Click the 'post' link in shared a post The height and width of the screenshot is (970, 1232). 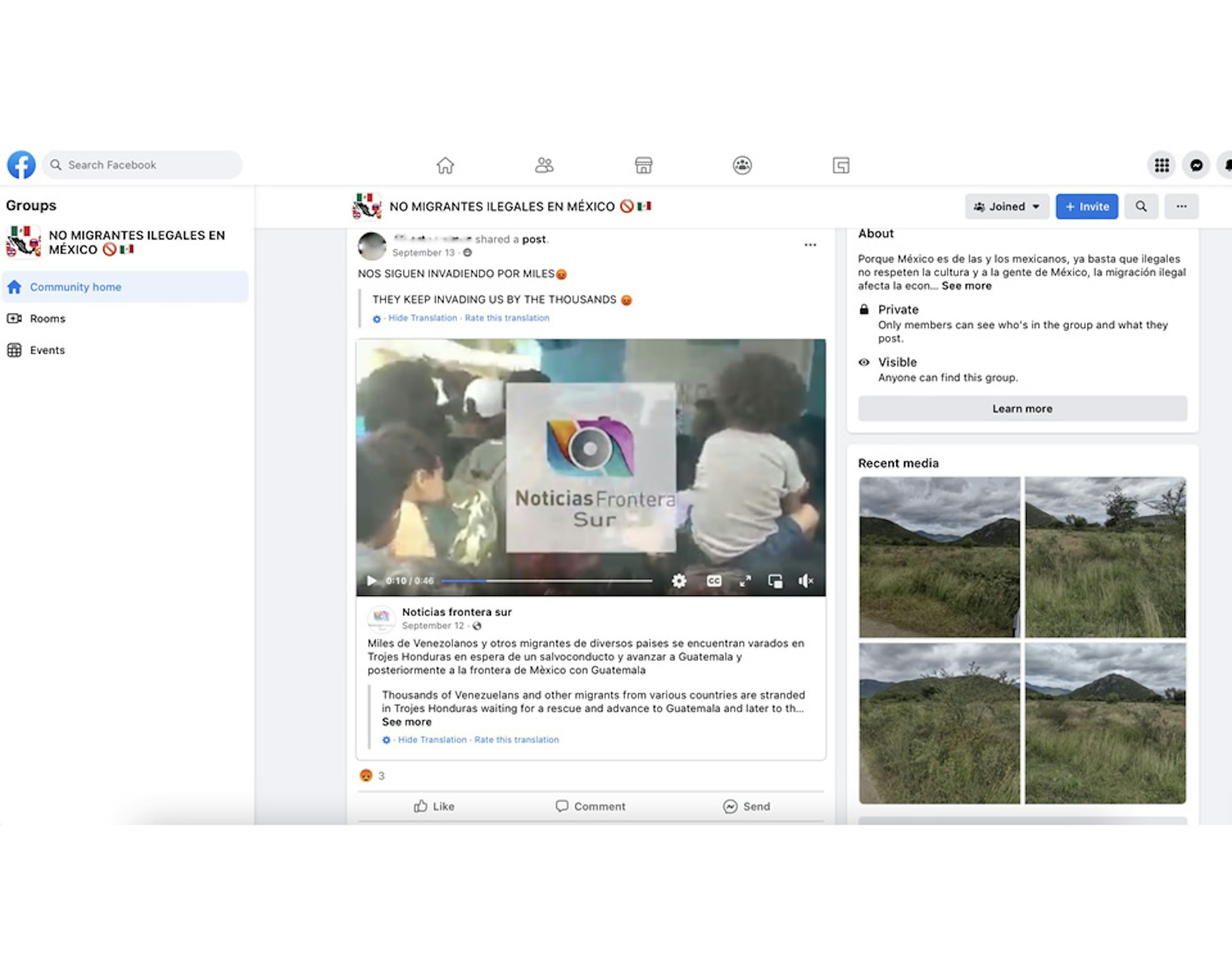point(534,239)
